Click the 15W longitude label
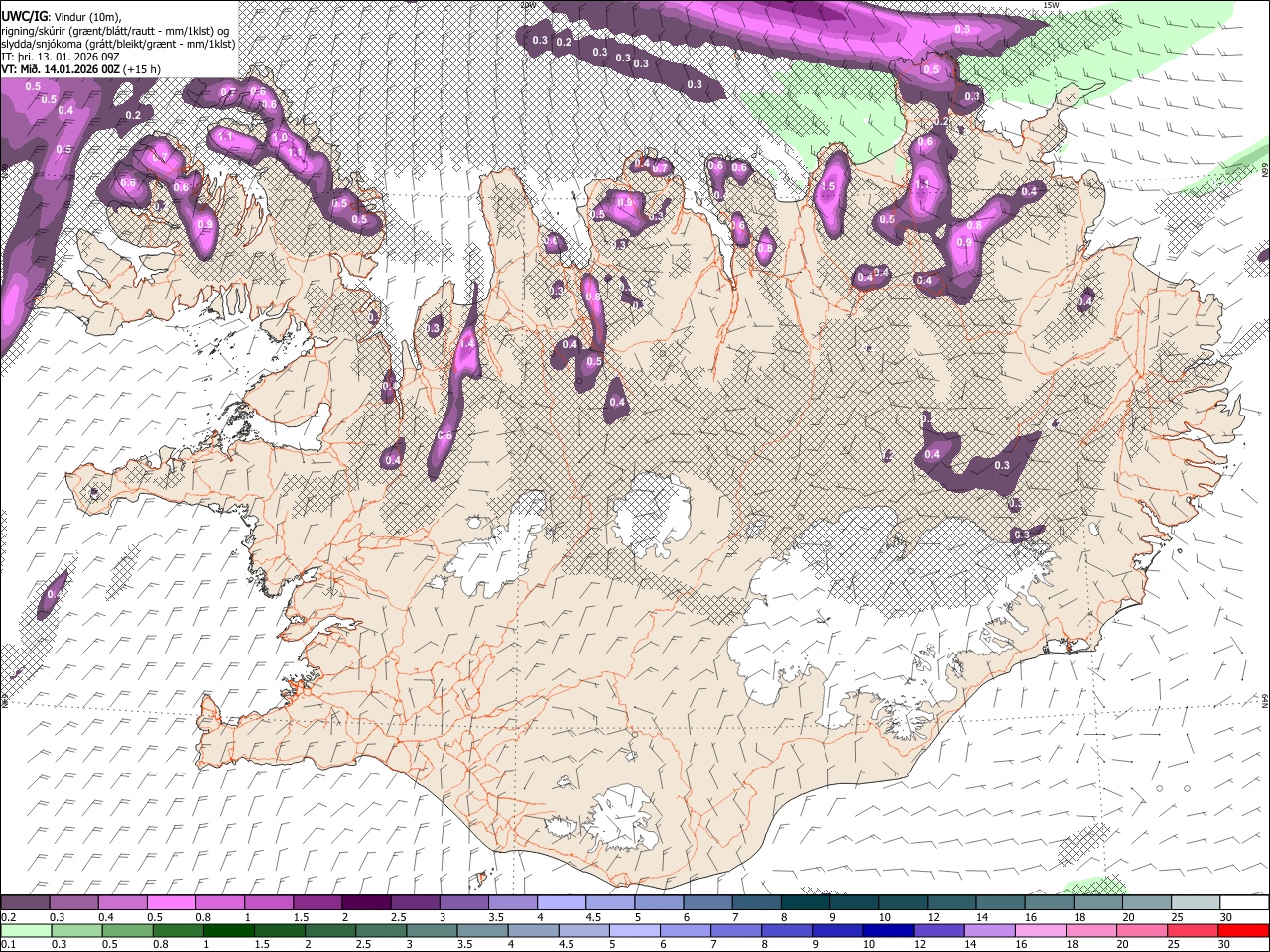The image size is (1270, 952). tap(1053, 5)
